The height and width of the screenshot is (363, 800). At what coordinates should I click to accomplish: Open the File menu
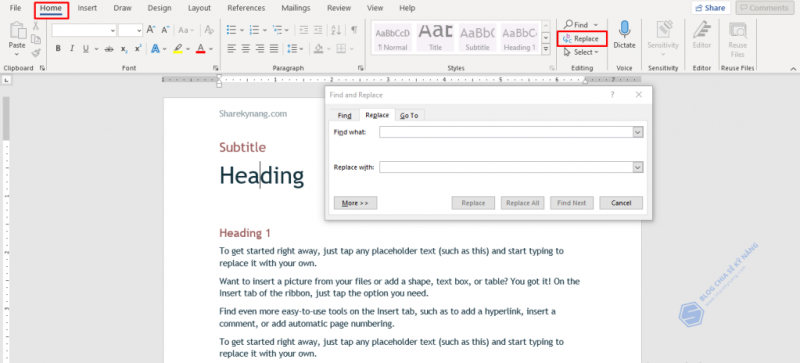[x=16, y=8]
